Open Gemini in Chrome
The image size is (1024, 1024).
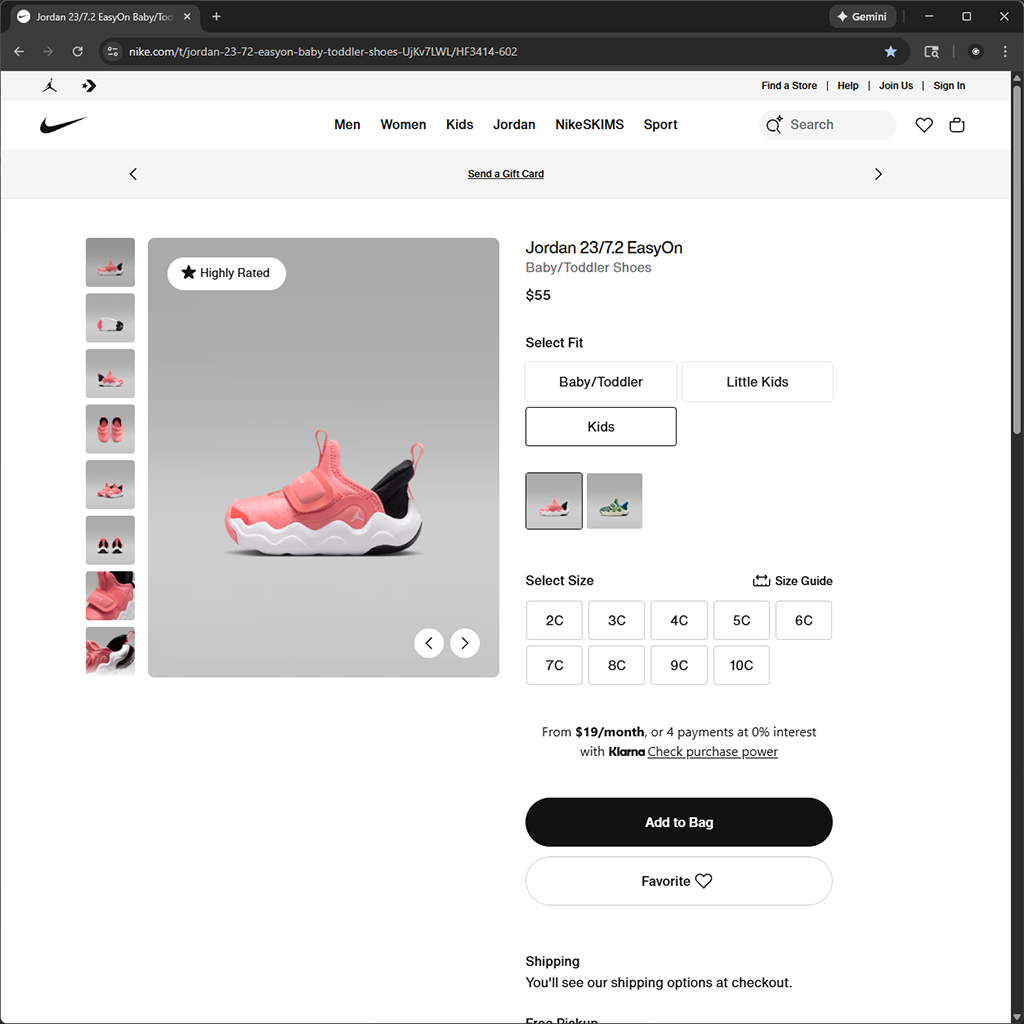click(x=862, y=17)
